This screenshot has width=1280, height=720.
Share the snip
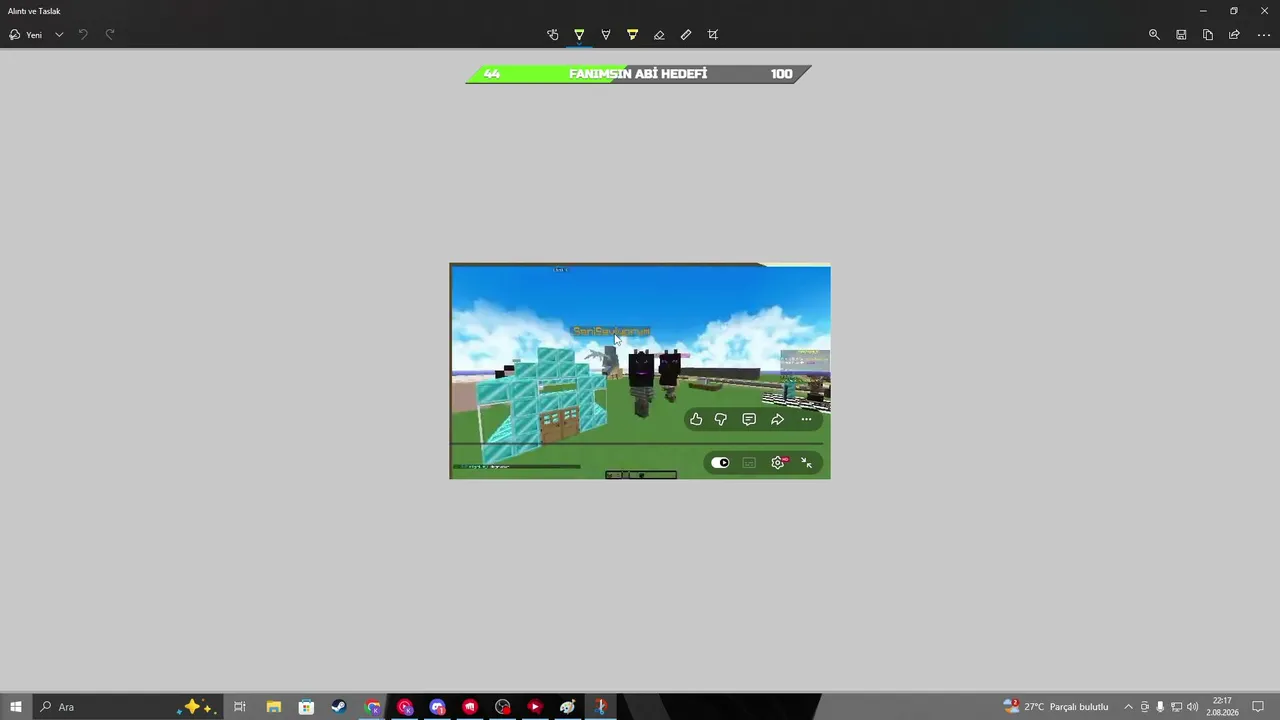pos(1234,35)
